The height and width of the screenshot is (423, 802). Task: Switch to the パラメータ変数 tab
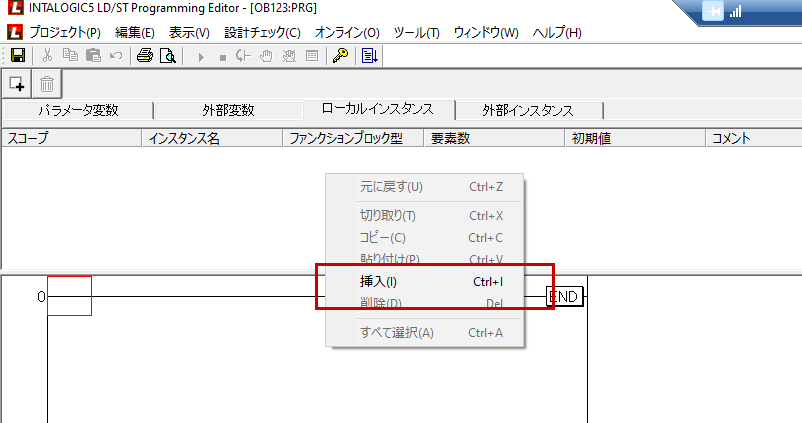click(x=78, y=110)
